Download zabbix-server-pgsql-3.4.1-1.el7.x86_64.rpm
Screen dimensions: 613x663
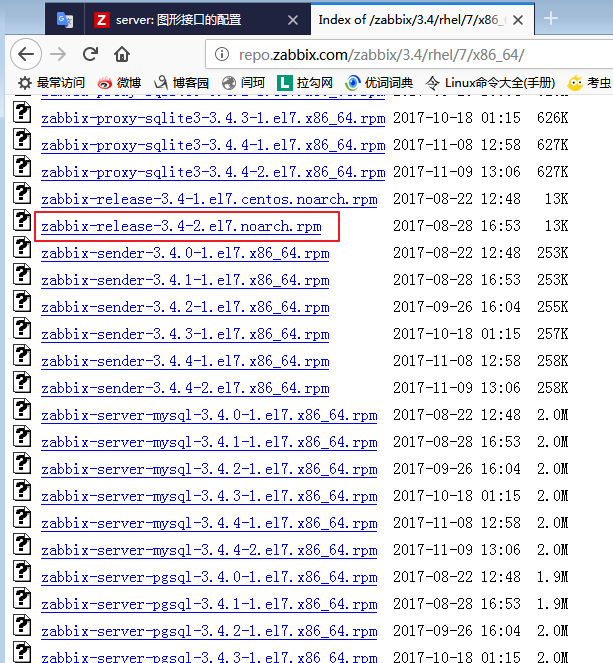[x=209, y=605]
